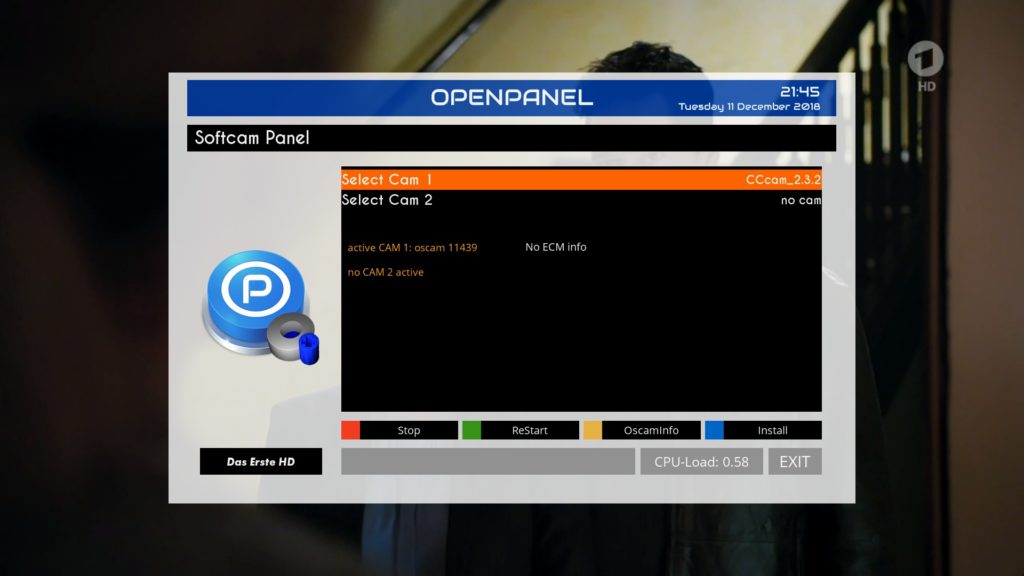The width and height of the screenshot is (1024, 576).
Task: Open OscamInfo from the button bar
Action: (x=652, y=430)
